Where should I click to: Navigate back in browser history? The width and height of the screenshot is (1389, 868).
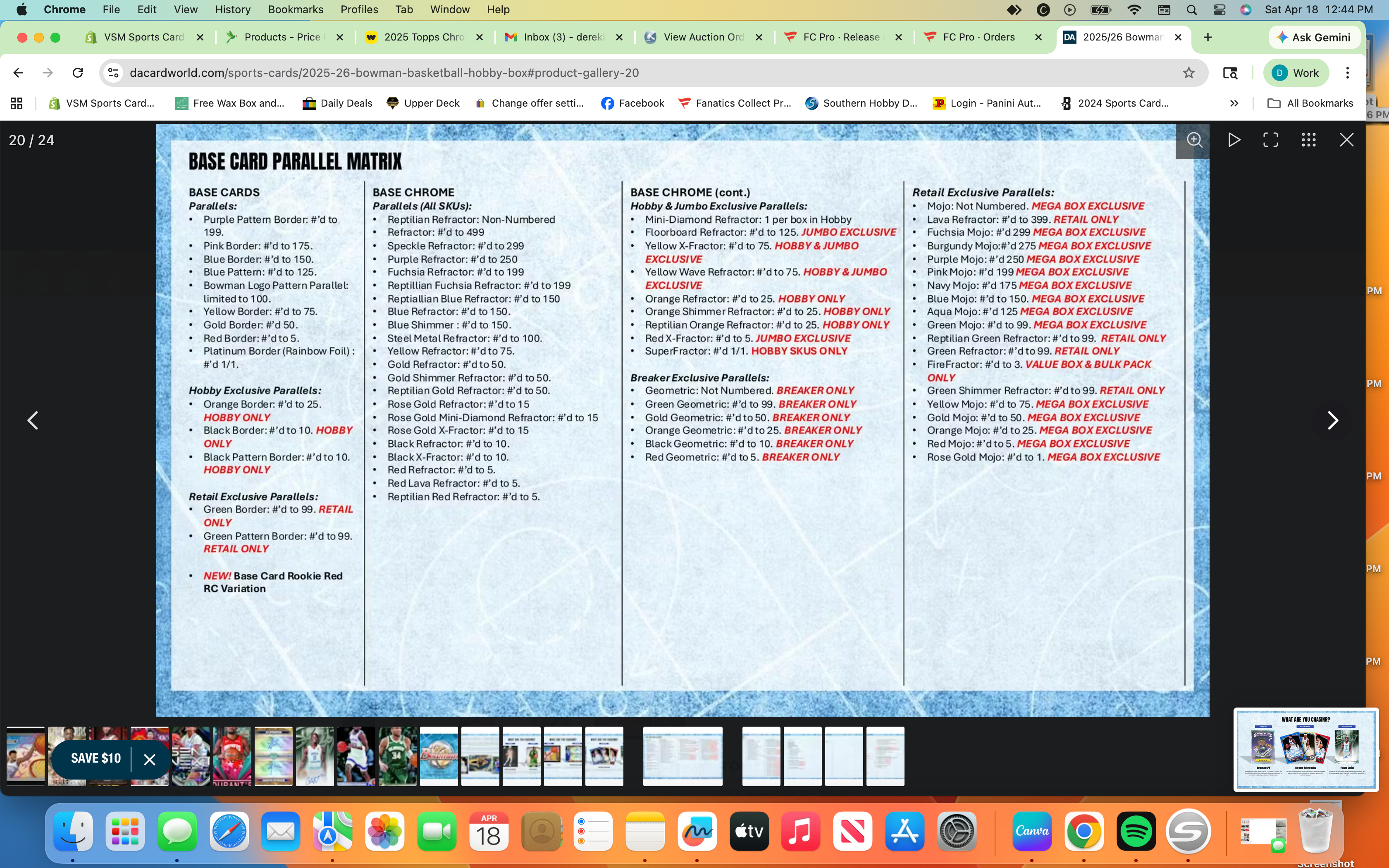pos(18,73)
